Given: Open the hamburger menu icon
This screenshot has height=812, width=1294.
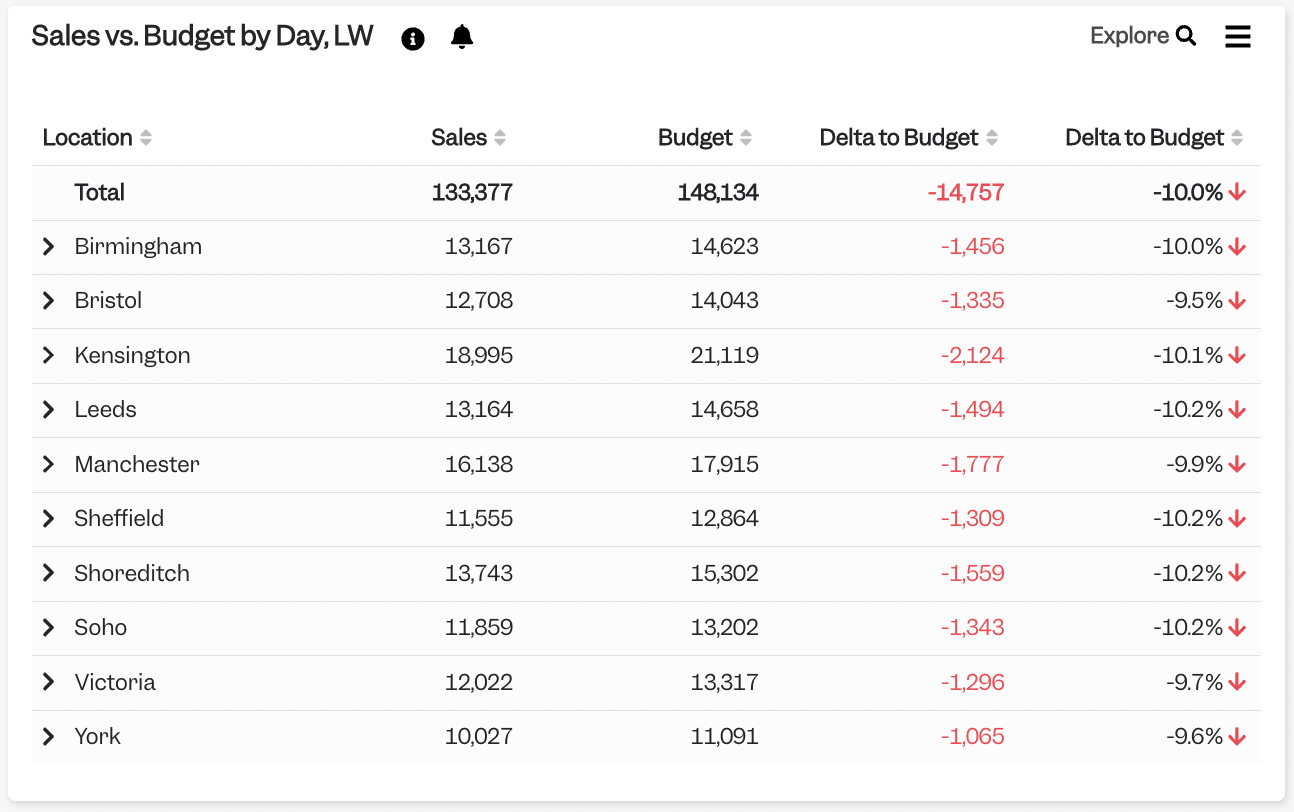Looking at the screenshot, I should [1238, 37].
